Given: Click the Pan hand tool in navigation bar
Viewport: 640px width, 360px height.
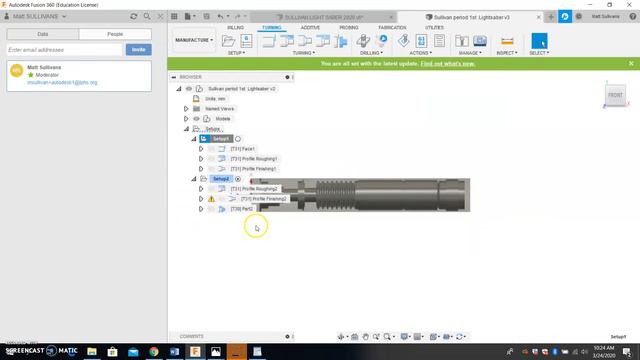Looking at the screenshot, I should (x=365, y=337).
